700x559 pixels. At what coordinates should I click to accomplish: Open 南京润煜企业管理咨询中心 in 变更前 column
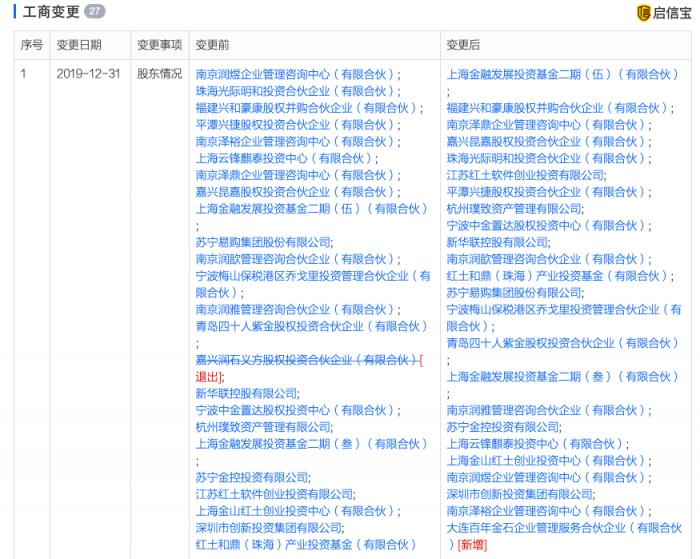(x=296, y=74)
